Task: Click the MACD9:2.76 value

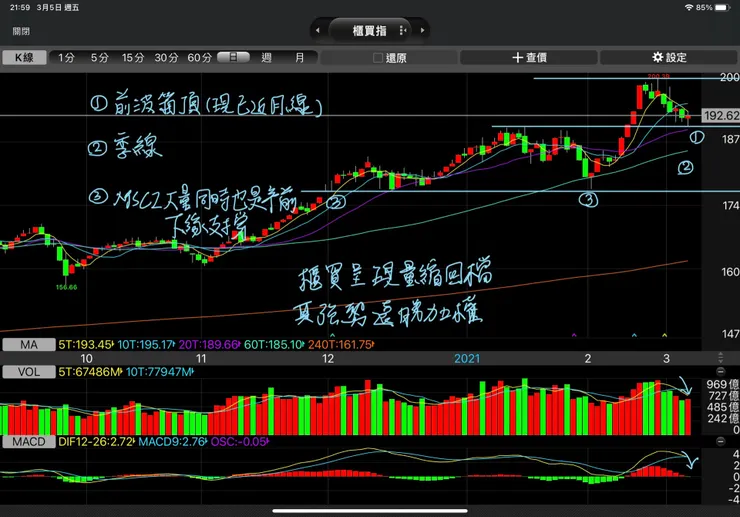Action: pos(172,442)
